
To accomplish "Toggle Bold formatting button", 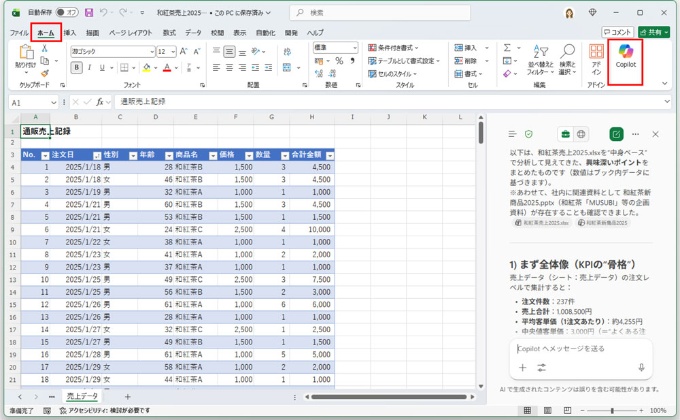I will click(x=77, y=68).
